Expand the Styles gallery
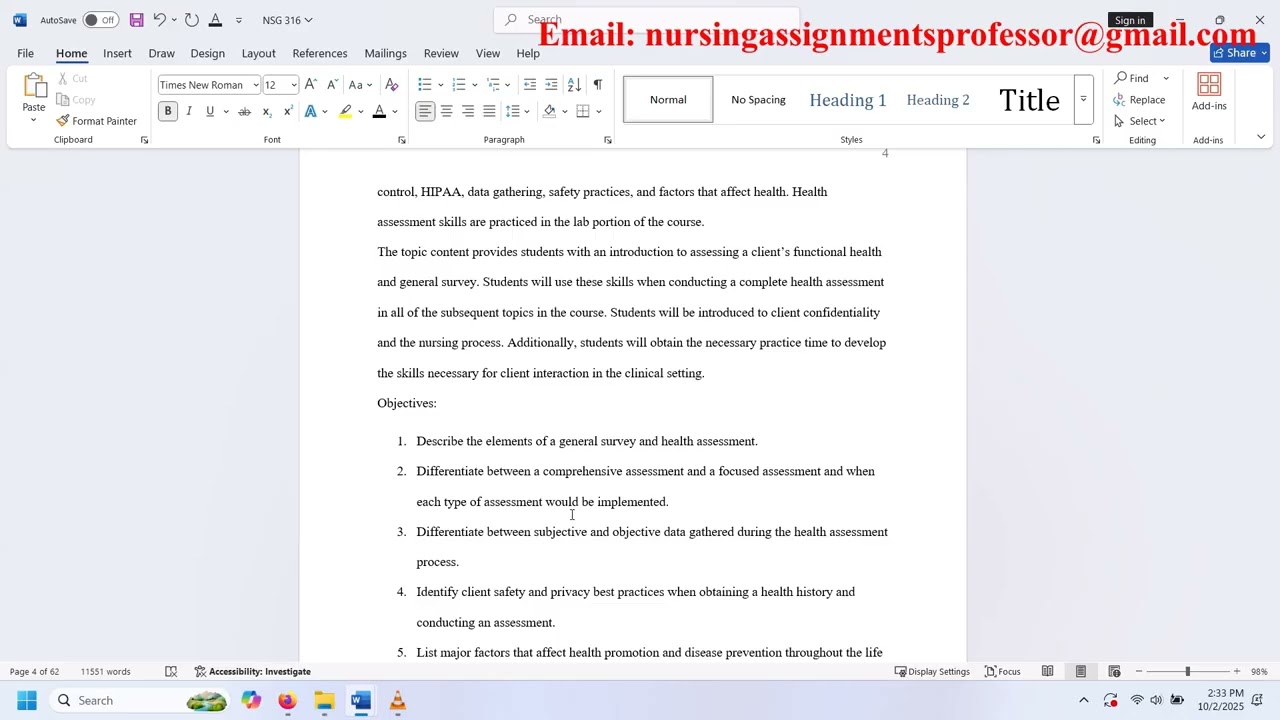1280x720 pixels. coord(1083,100)
